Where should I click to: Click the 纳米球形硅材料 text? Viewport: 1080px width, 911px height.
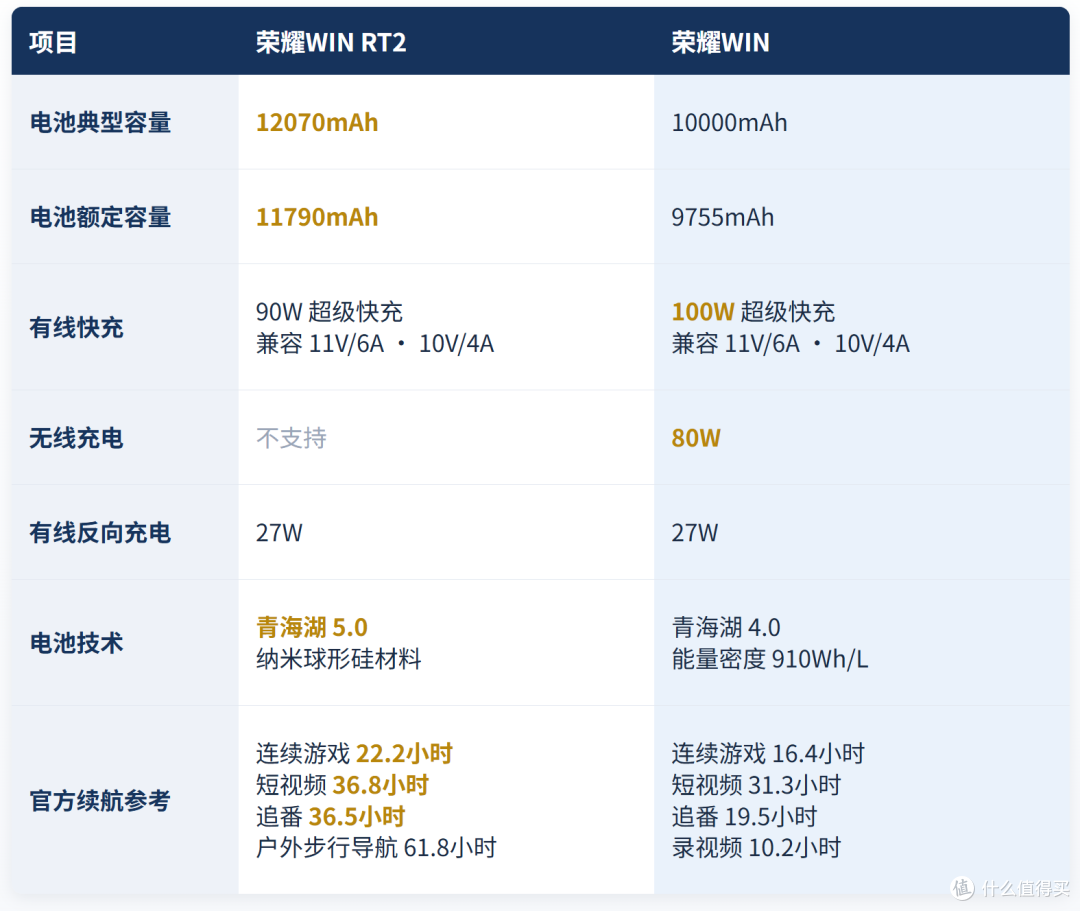point(338,659)
